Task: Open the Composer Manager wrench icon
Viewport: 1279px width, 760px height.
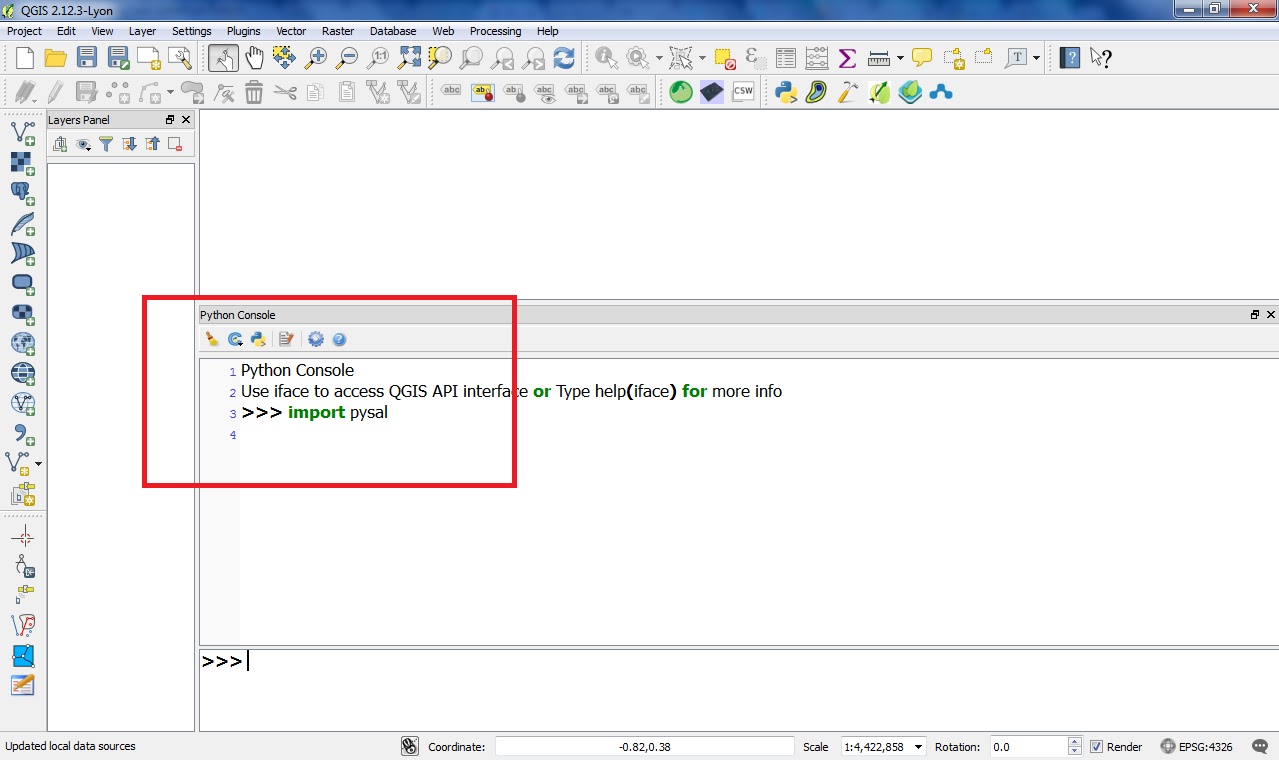Action: pos(180,58)
